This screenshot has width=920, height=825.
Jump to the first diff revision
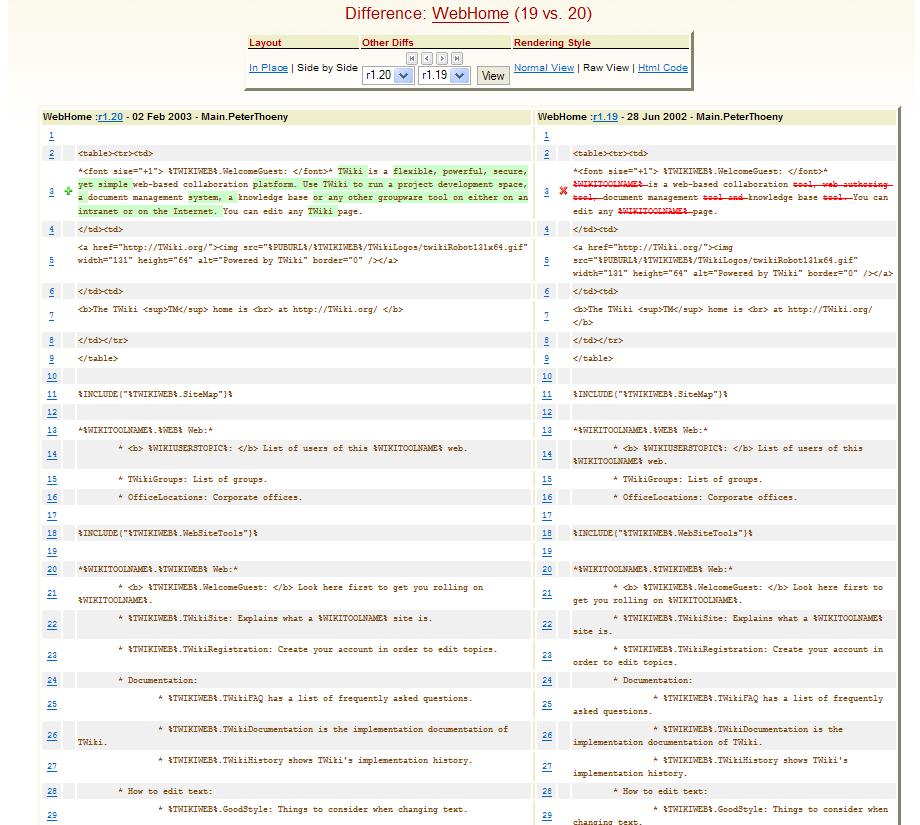point(412,59)
